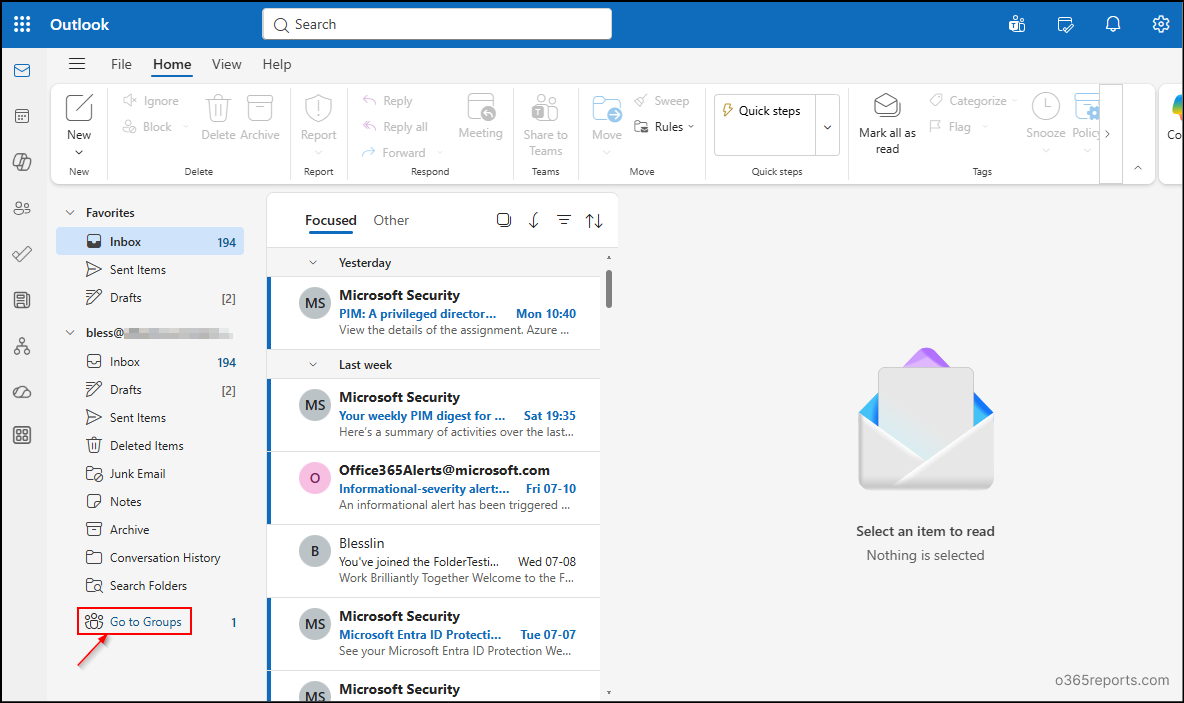Open the Office365Alerts informational-severity alert email
The image size is (1184, 703).
coord(435,488)
